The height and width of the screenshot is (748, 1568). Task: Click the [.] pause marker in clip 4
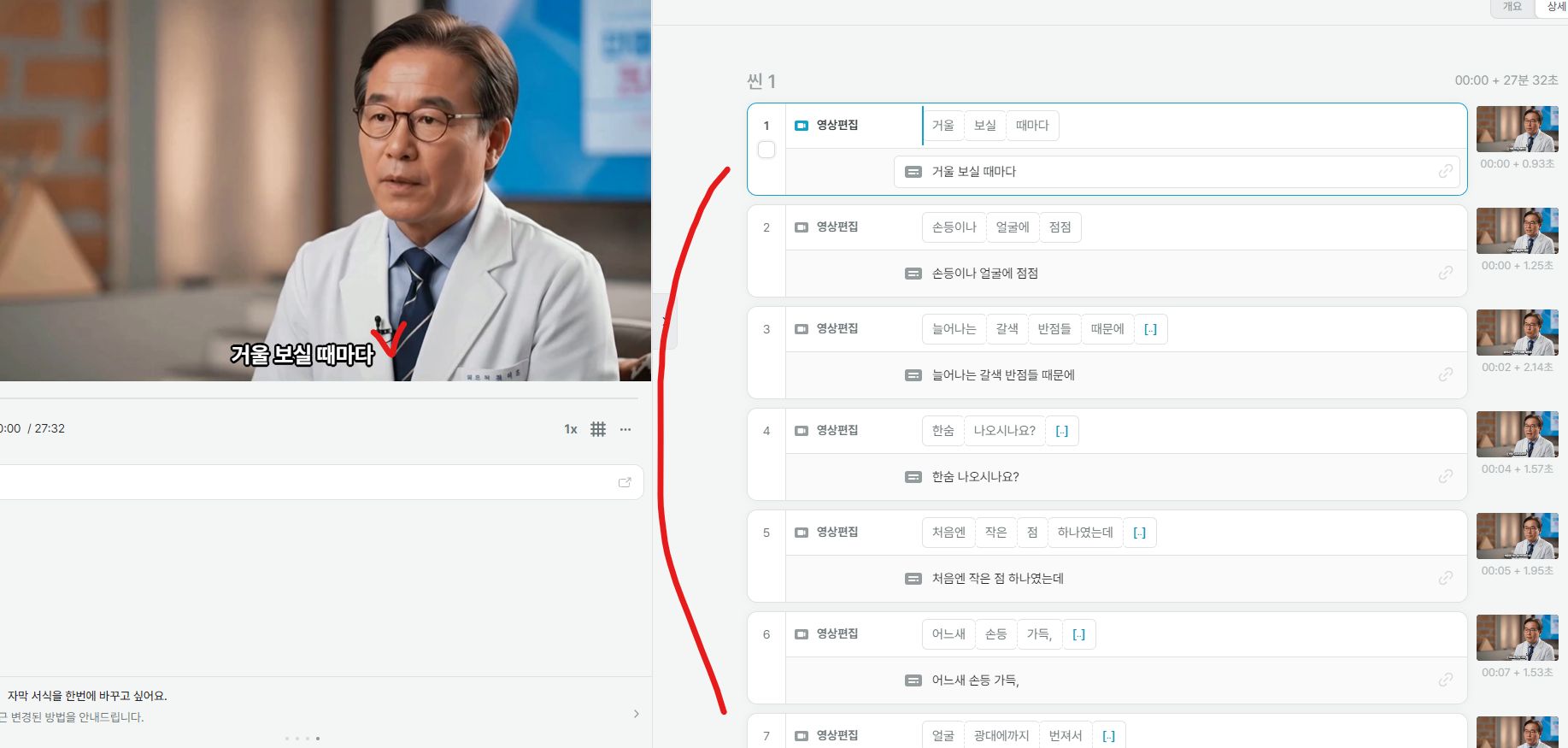pos(1062,431)
